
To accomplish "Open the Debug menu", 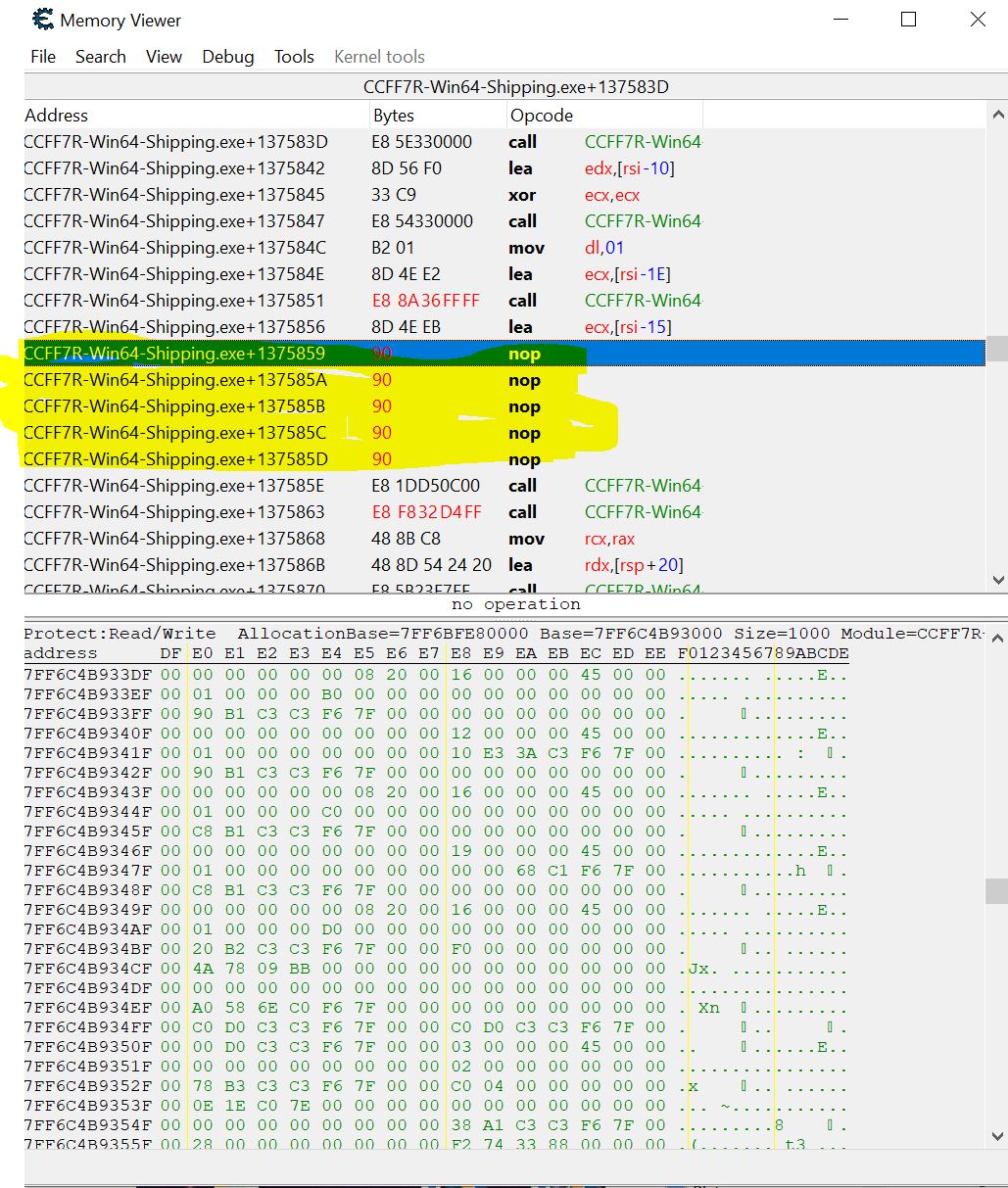I will (x=228, y=57).
